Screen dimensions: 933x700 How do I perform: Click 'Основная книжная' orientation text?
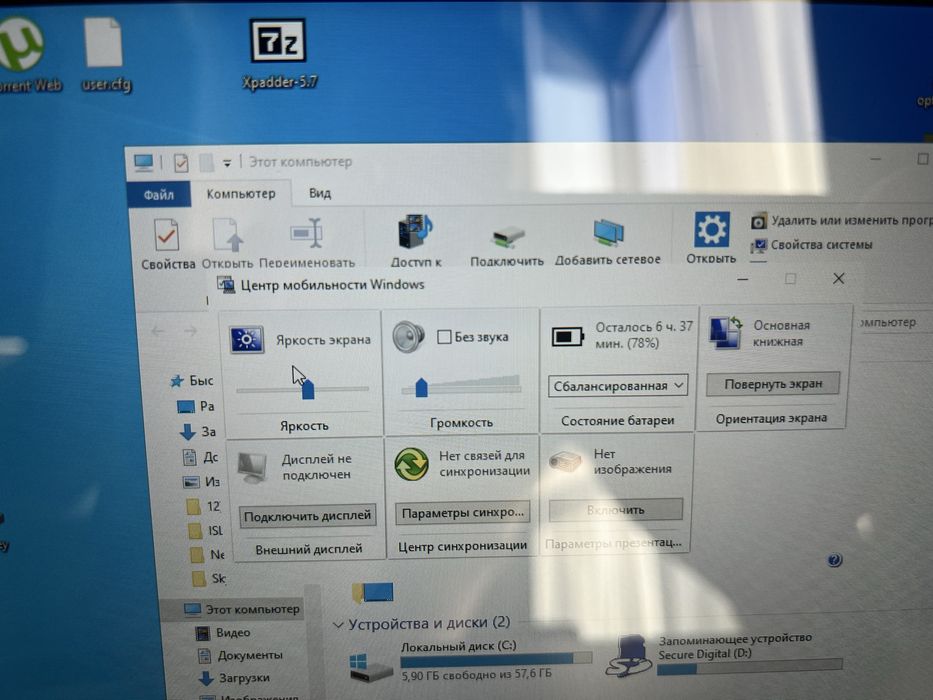pyautogui.click(x=781, y=333)
